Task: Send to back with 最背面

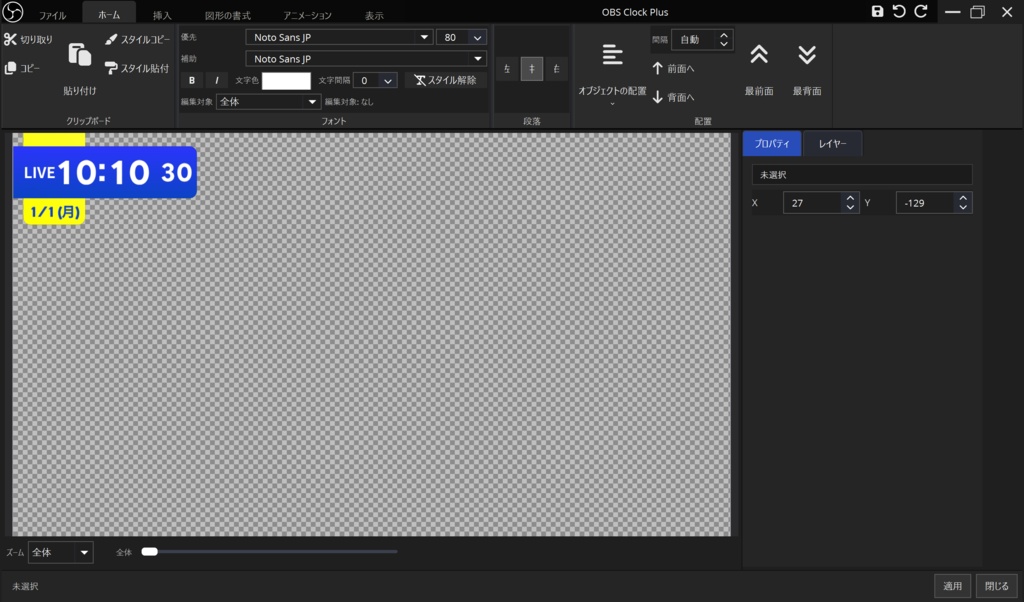Action: (x=807, y=69)
